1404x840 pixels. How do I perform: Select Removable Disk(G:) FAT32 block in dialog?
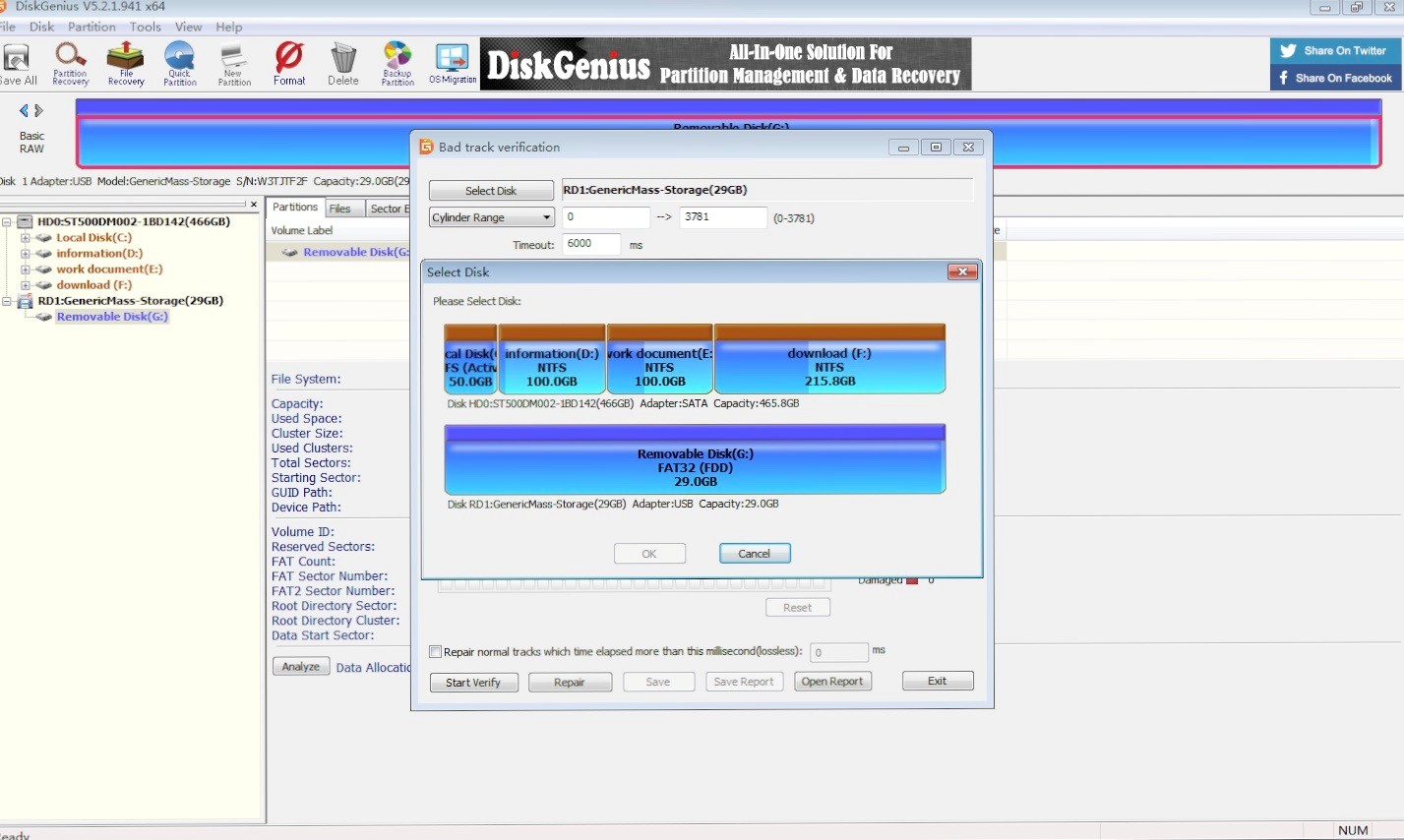click(695, 459)
